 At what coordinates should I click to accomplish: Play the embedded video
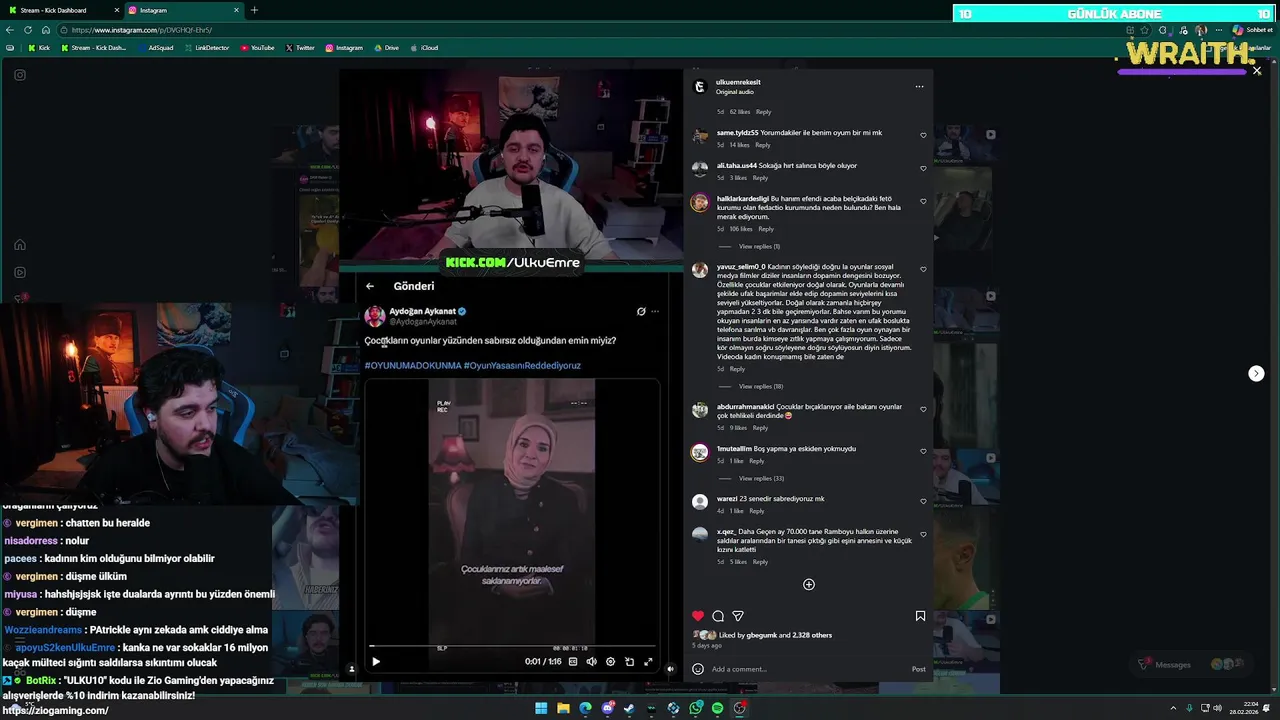[x=376, y=661]
